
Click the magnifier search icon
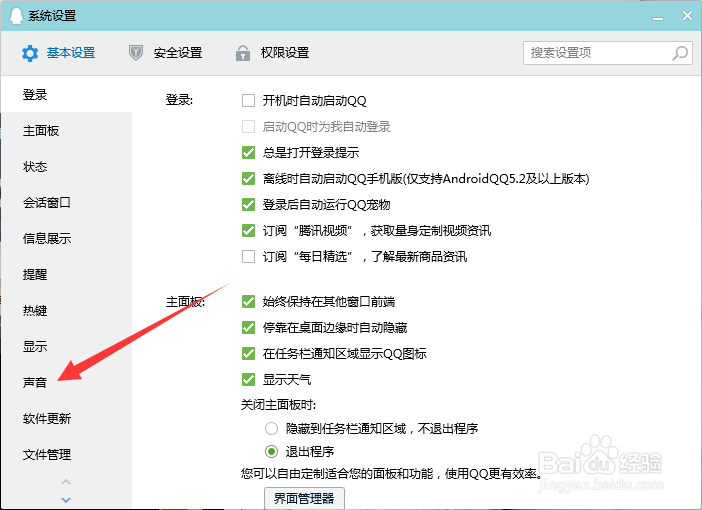point(680,53)
